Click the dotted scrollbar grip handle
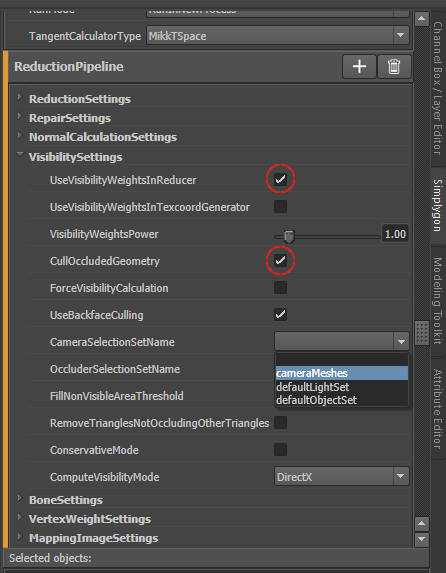446x573 pixels. pyautogui.click(x=422, y=333)
